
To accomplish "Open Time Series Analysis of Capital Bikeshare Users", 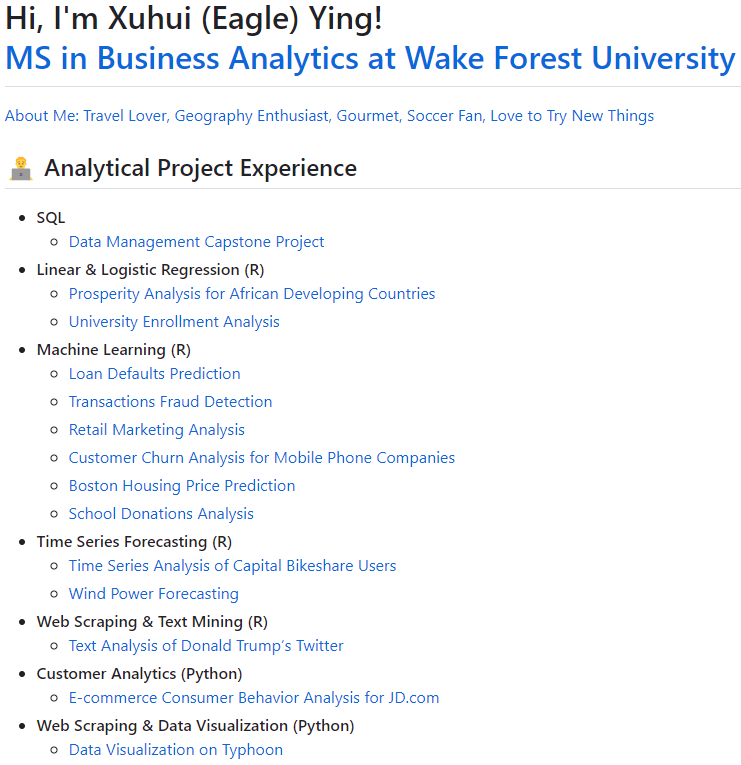I will [x=232, y=566].
